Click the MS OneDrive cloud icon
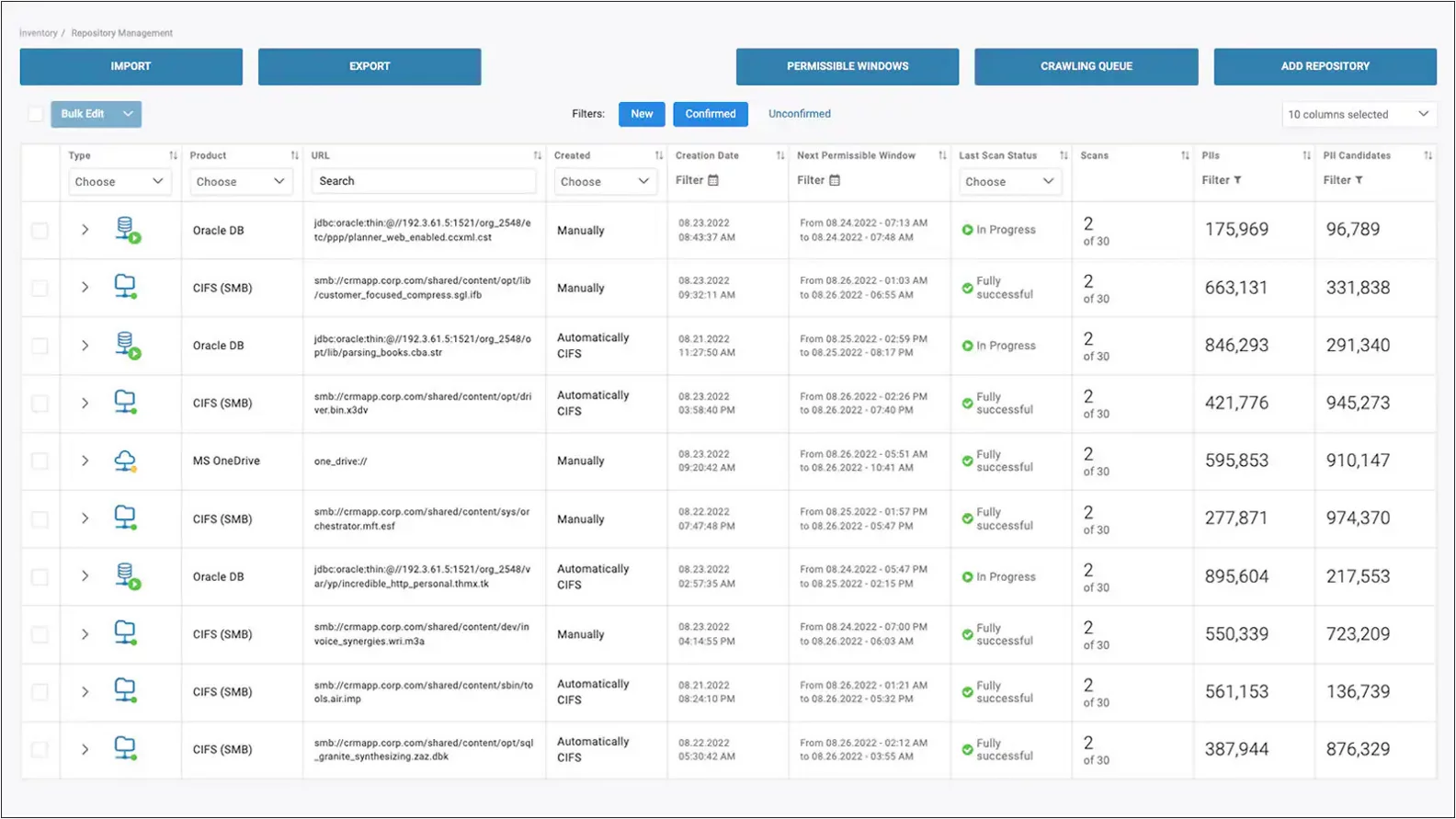The height and width of the screenshot is (819, 1456). pos(125,461)
